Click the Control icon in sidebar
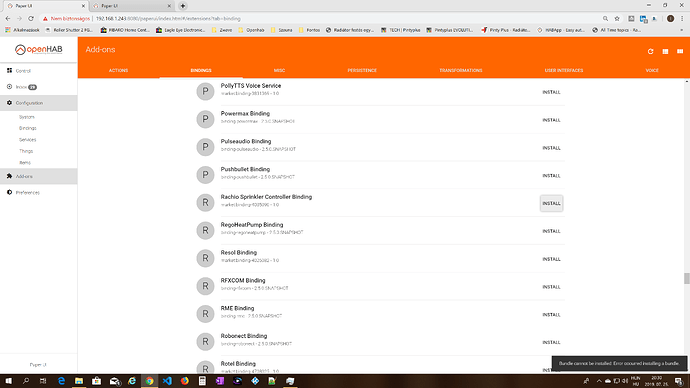This screenshot has height=388, width=690. coord(9,70)
